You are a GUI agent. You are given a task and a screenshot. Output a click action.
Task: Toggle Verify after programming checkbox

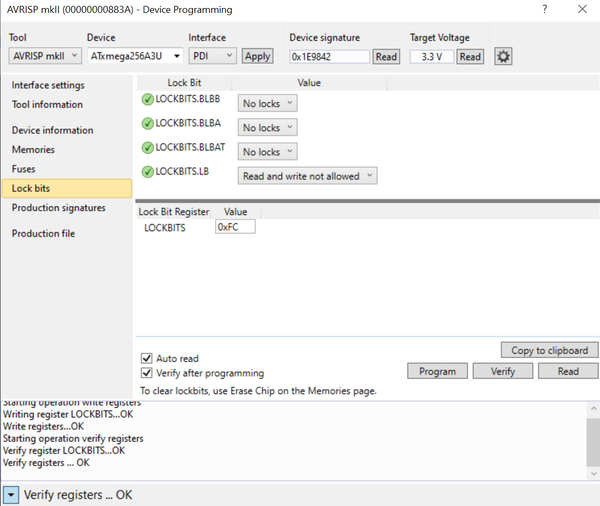(147, 373)
